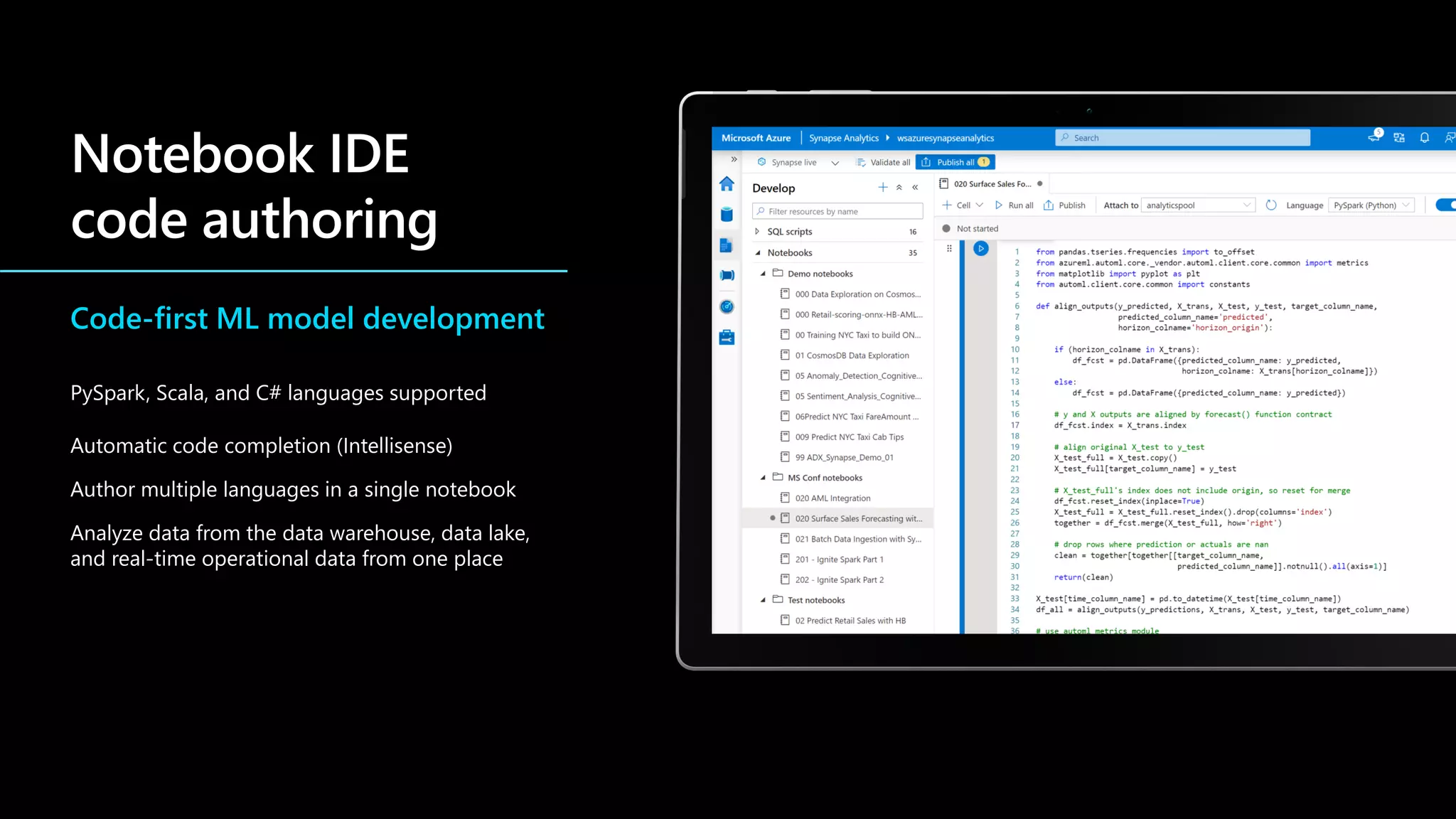
Task: Click the add new resource plus icon
Action: coord(882,187)
